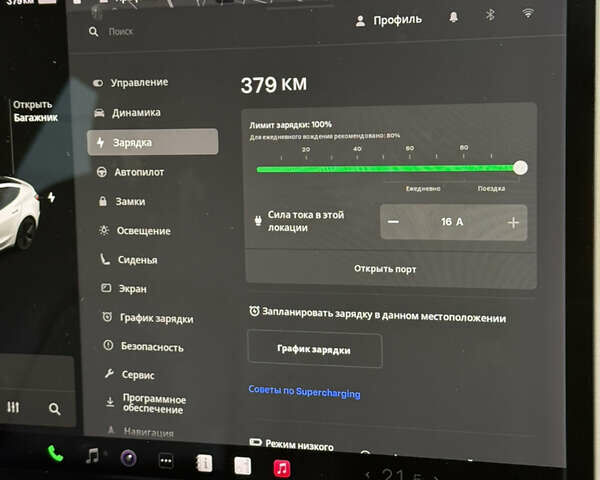This screenshot has height=480, width=600.
Task: Open Bluetooth settings icon
Action: pos(490,15)
